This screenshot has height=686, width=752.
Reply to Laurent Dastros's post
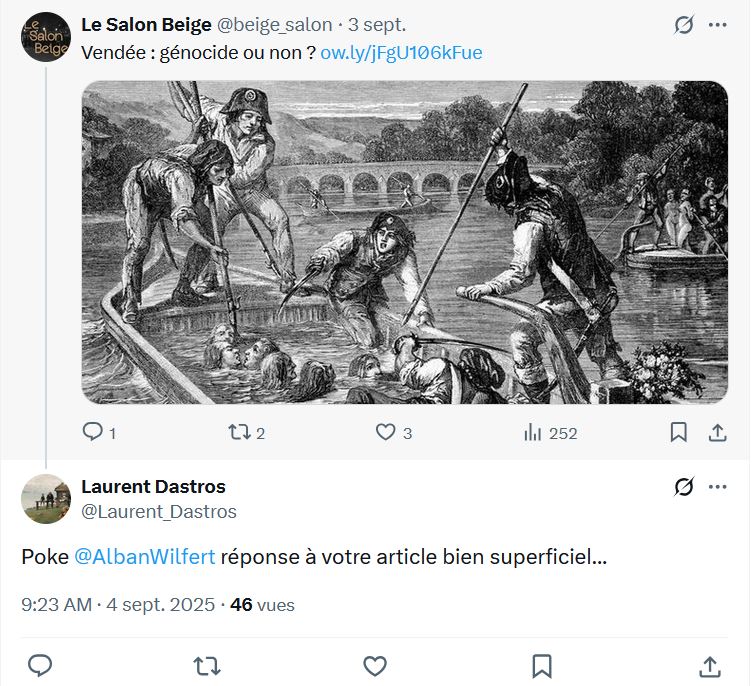pos(40,665)
